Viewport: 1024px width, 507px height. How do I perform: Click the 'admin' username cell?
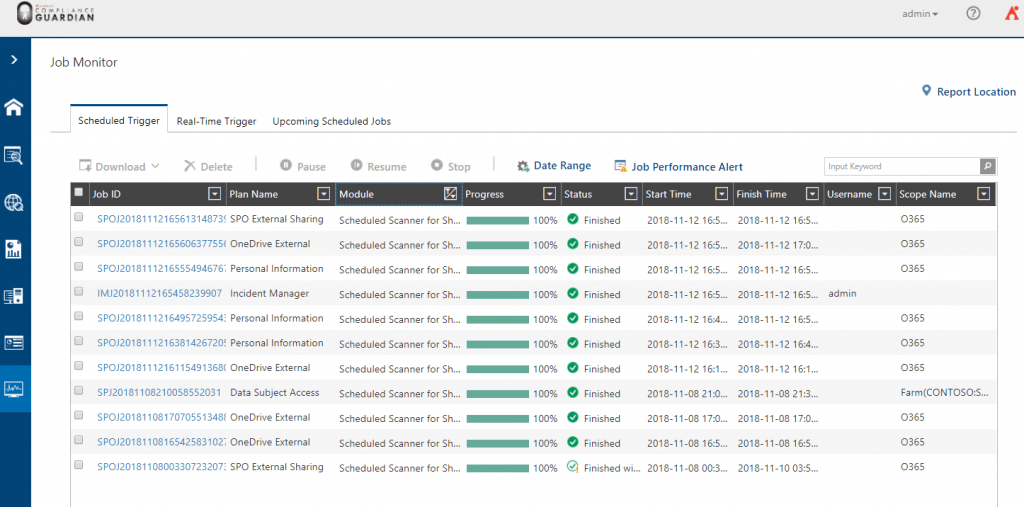(842, 294)
